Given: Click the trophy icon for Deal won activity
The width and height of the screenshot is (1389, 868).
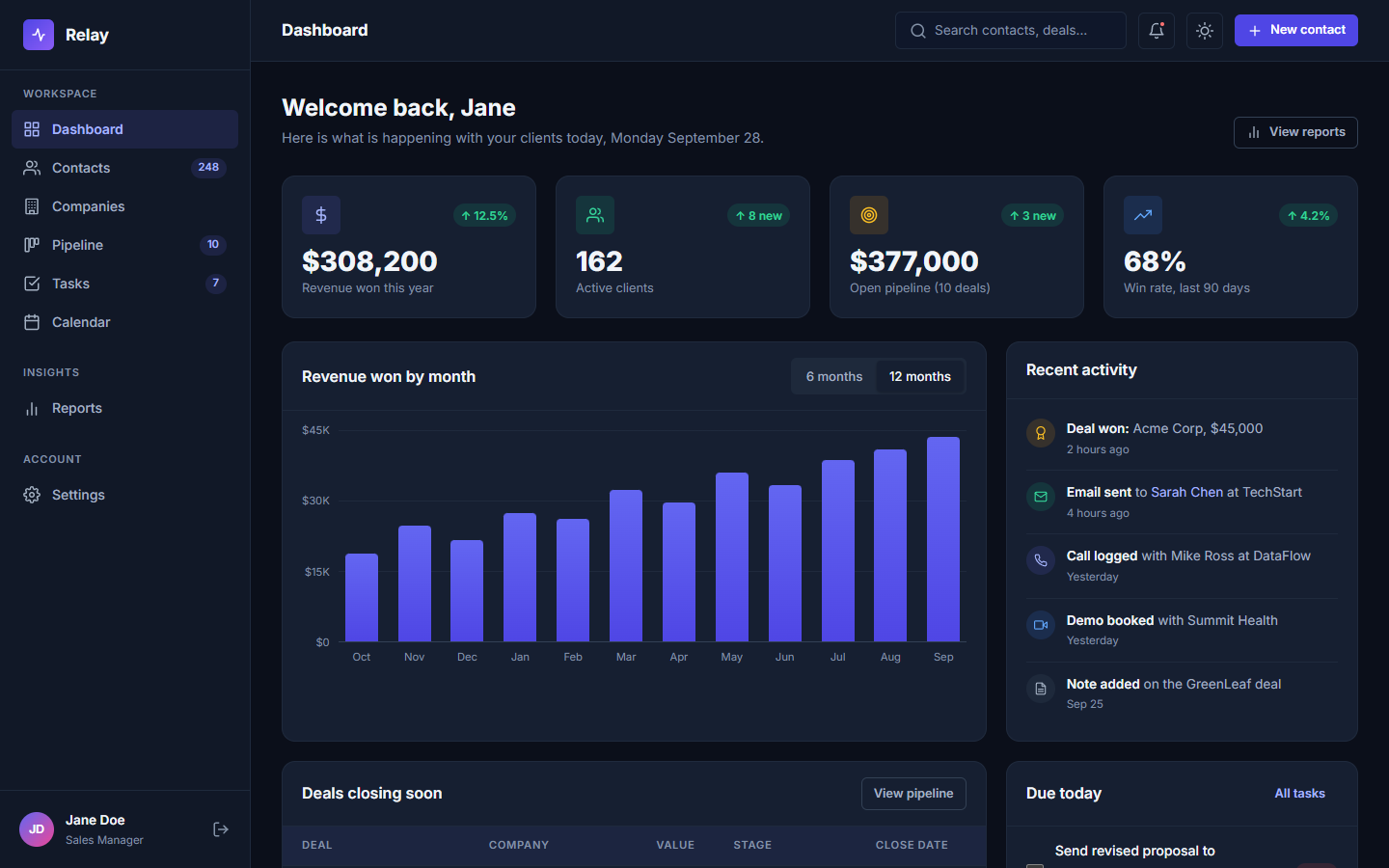Looking at the screenshot, I should pos(1041,433).
